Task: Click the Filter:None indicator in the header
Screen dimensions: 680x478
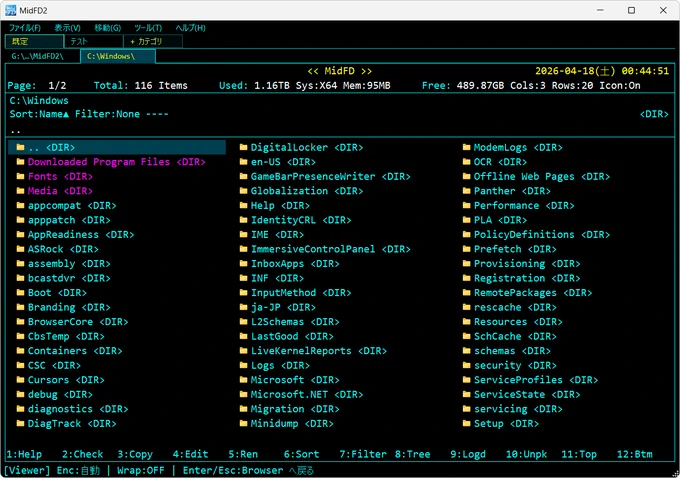Action: [x=108, y=114]
